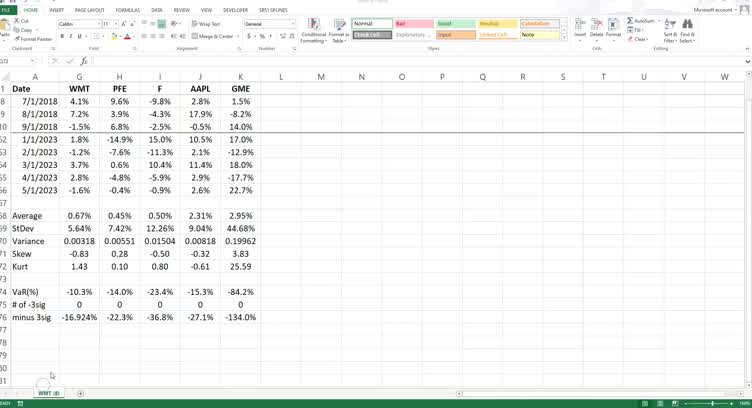The width and height of the screenshot is (752, 408).
Task: Click the Insert Function fx icon
Action: (x=84, y=61)
